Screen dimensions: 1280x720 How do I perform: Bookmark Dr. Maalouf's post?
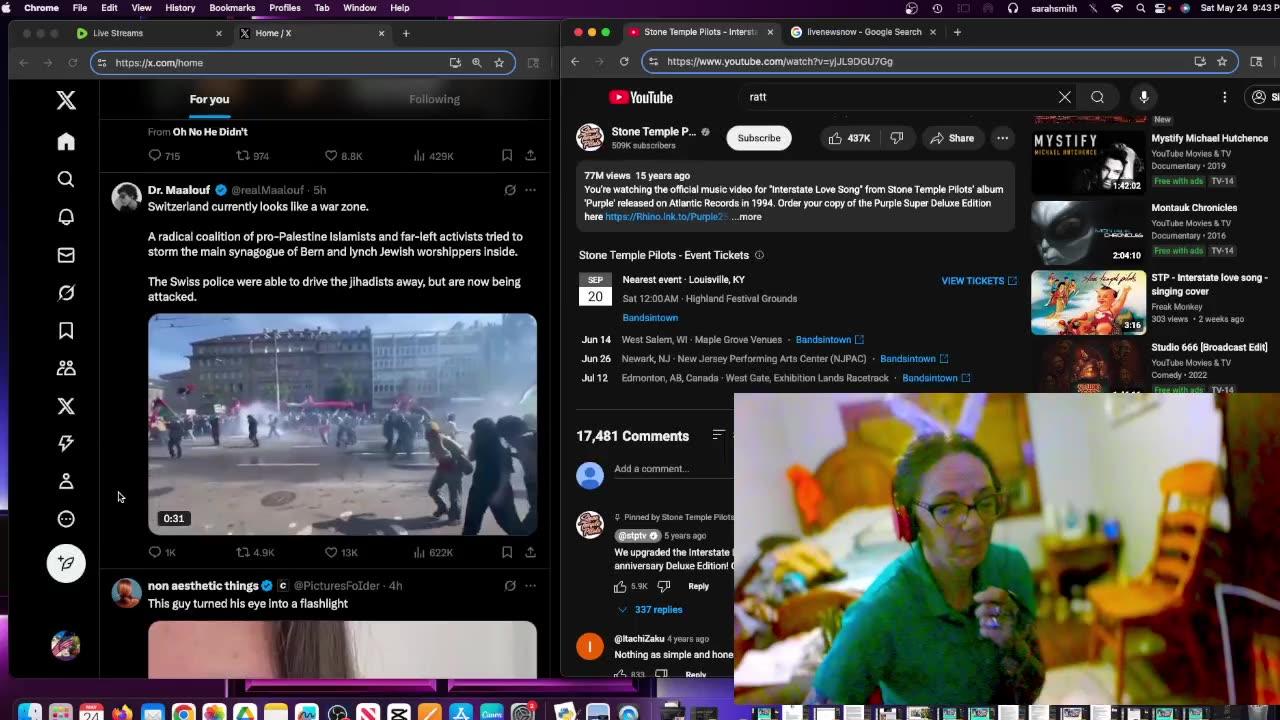point(507,552)
